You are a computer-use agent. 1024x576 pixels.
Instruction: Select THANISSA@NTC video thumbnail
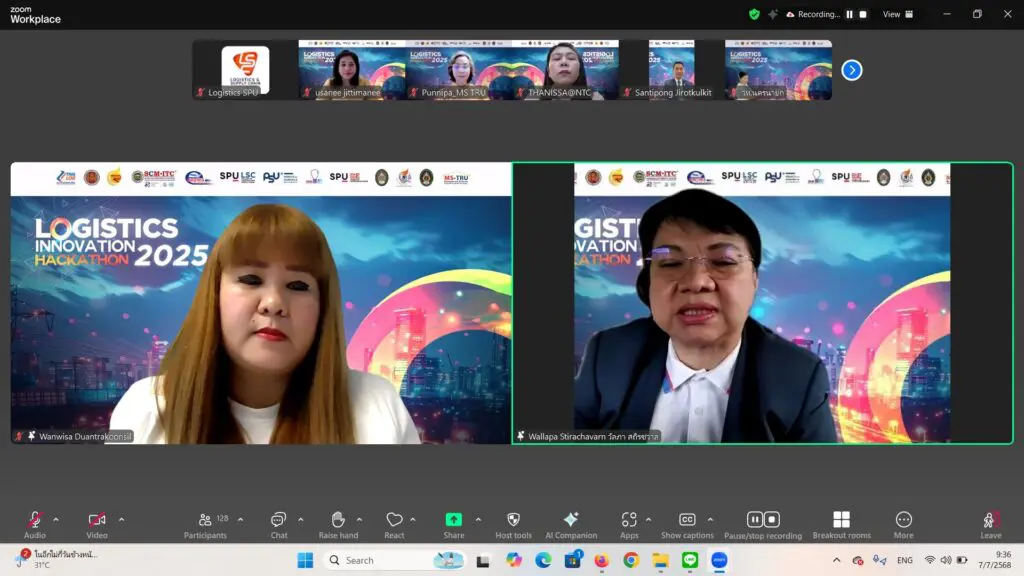(565, 70)
